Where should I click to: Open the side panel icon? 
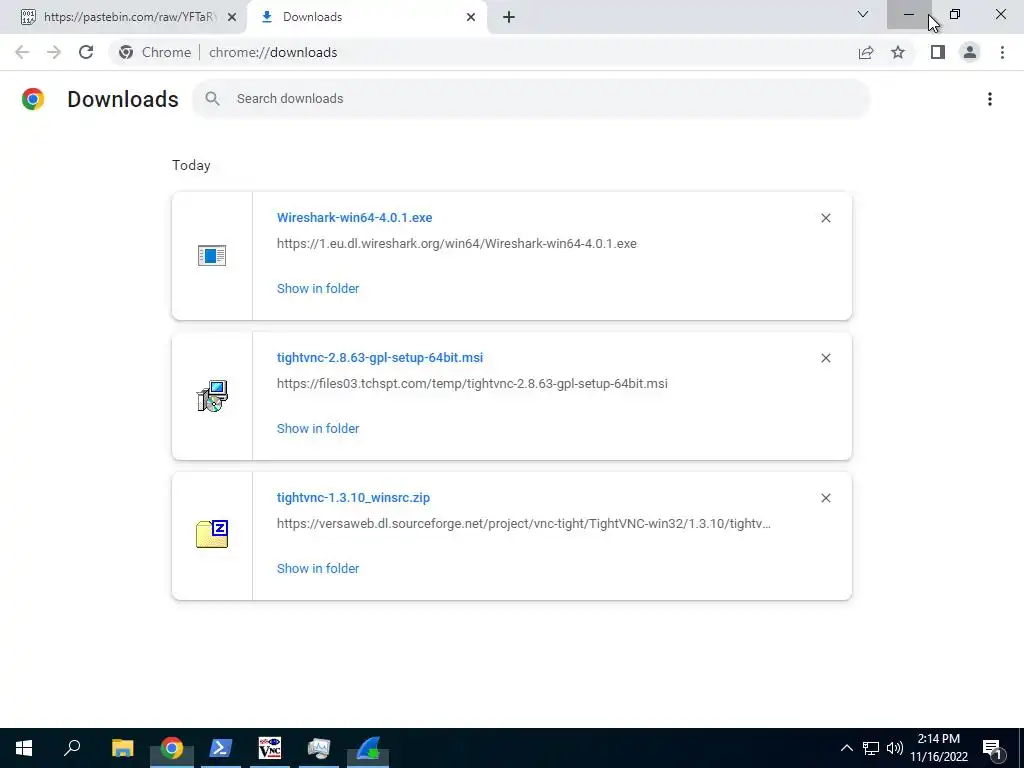tap(938, 52)
